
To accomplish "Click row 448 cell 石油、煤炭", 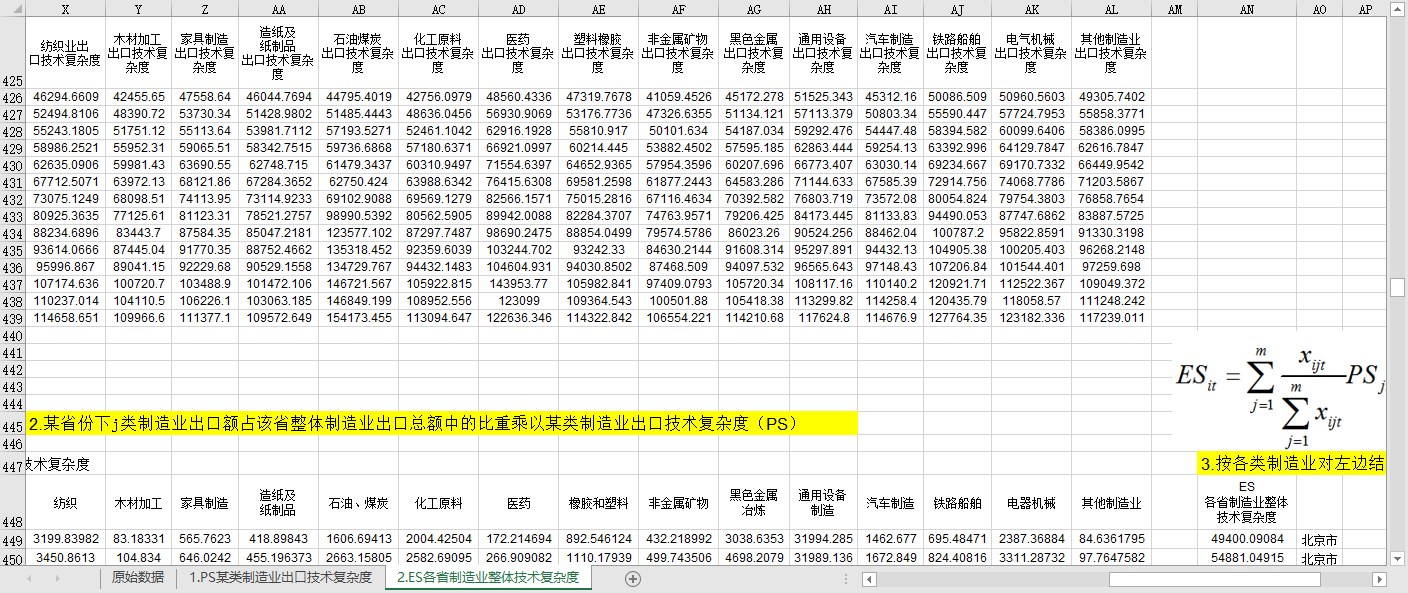I will (x=359, y=503).
